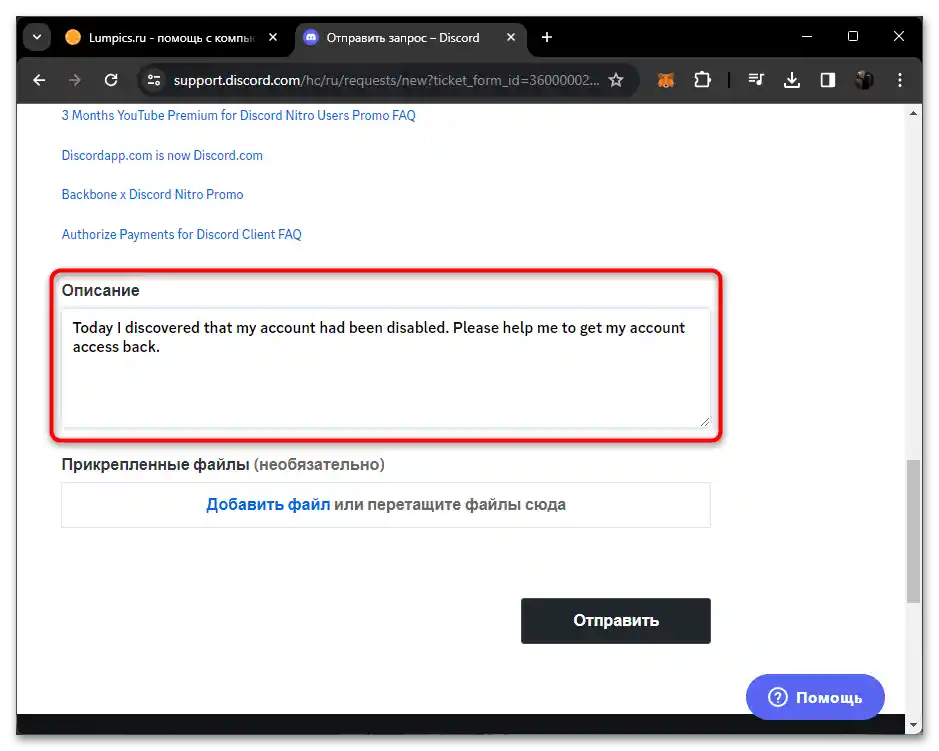Reload the current page
The height and width of the screenshot is (751, 939).
tap(111, 80)
